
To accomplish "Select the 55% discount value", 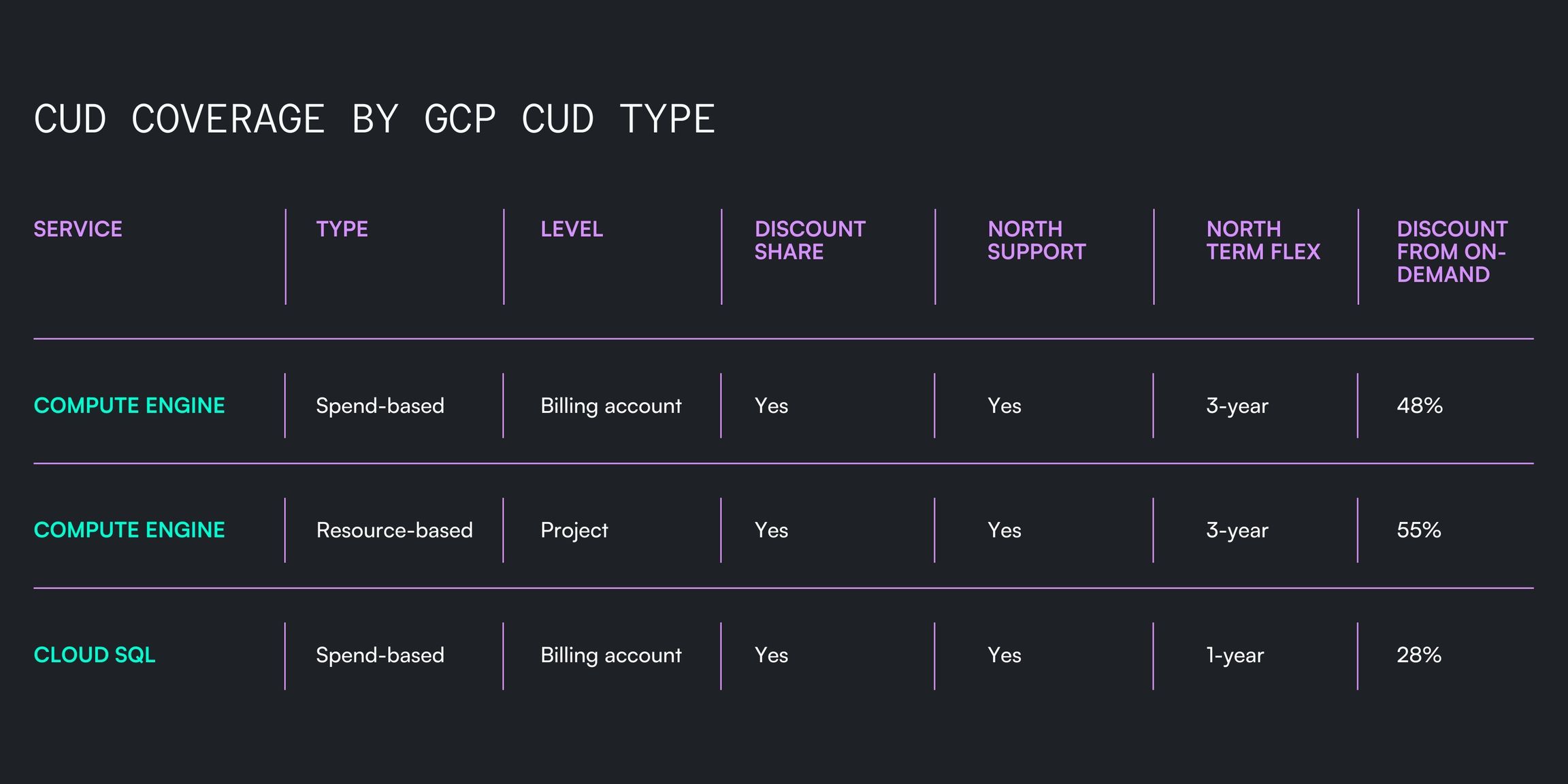I will (1419, 530).
